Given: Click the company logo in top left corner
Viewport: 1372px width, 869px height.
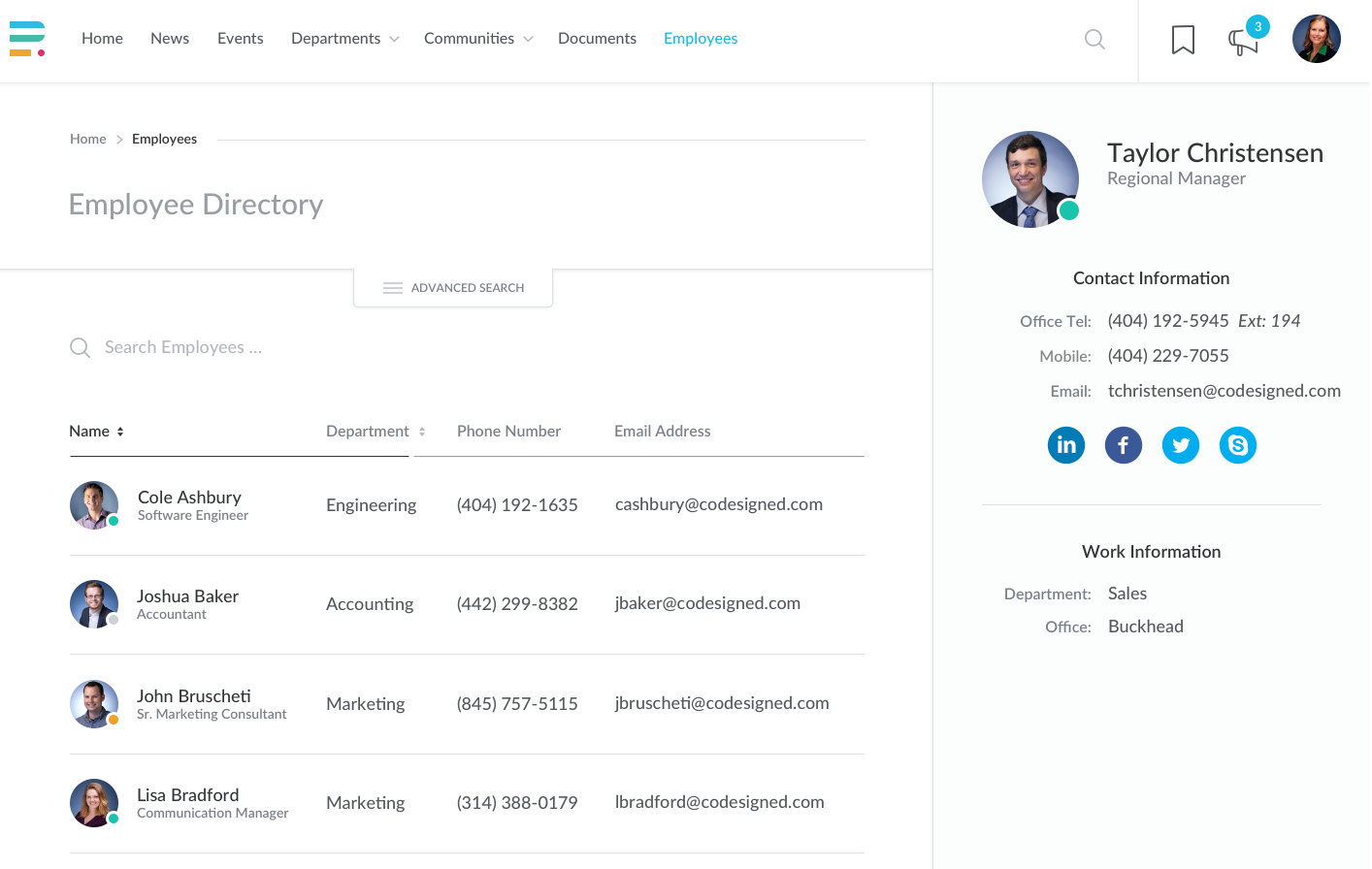Looking at the screenshot, I should point(27,38).
